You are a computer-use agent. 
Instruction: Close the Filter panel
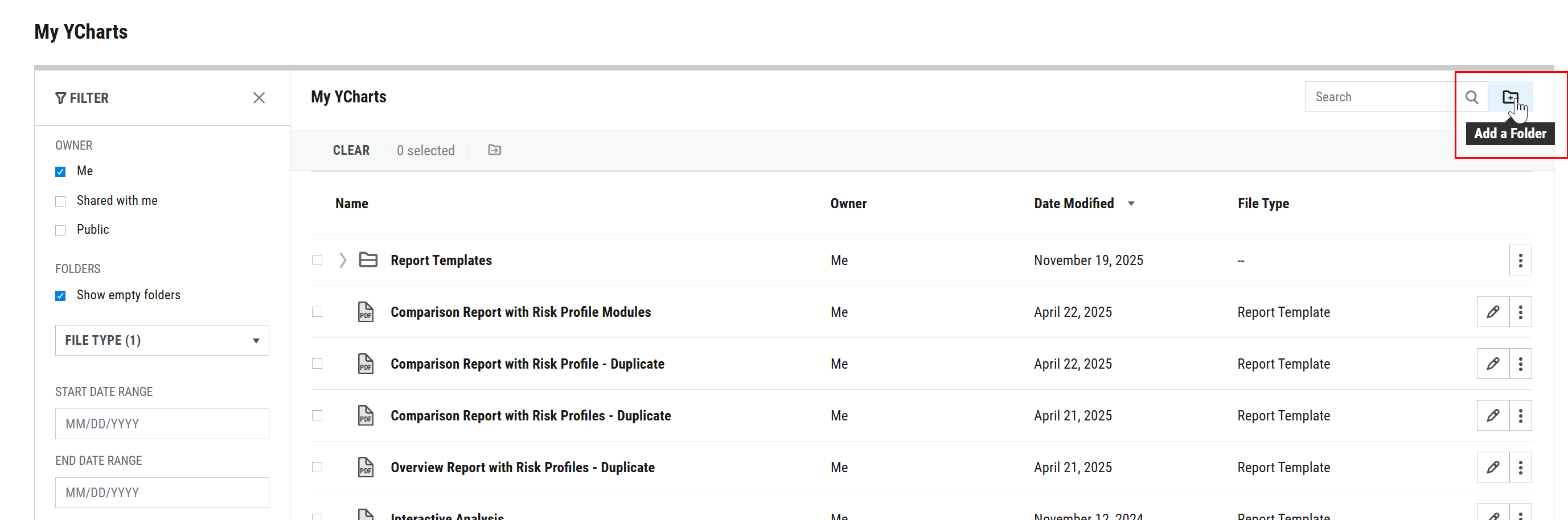pyautogui.click(x=258, y=98)
